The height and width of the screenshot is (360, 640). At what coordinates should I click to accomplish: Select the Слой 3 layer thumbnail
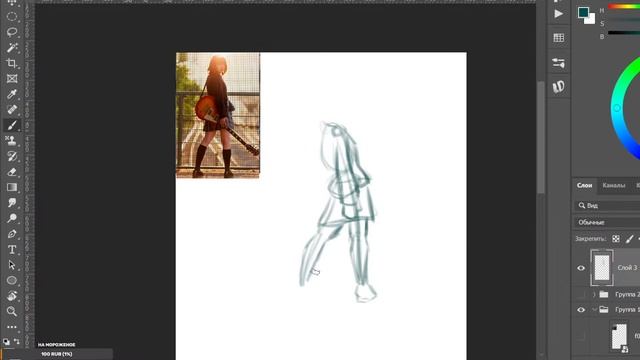coord(602,268)
